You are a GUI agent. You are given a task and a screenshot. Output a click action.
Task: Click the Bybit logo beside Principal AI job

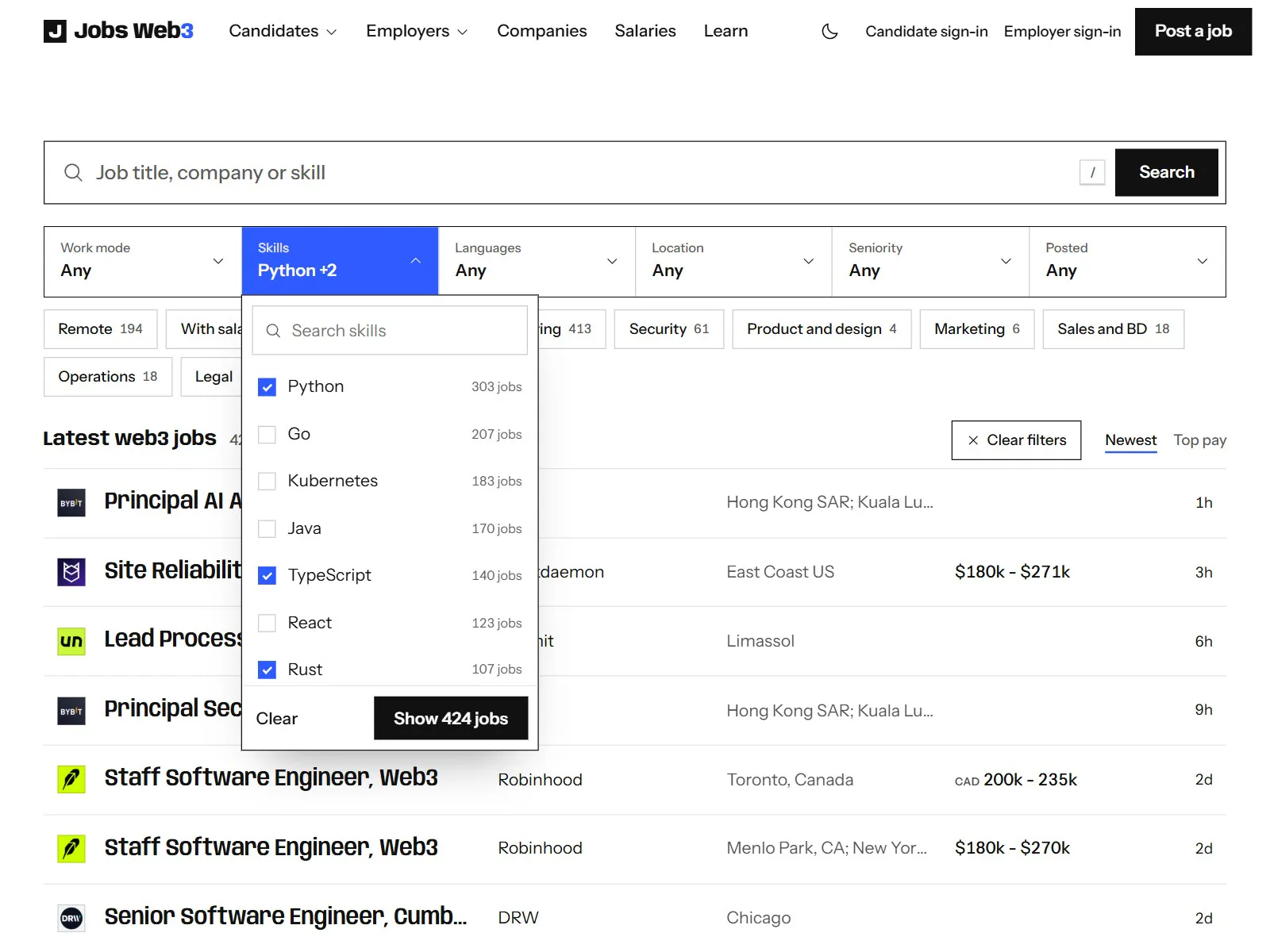click(71, 503)
